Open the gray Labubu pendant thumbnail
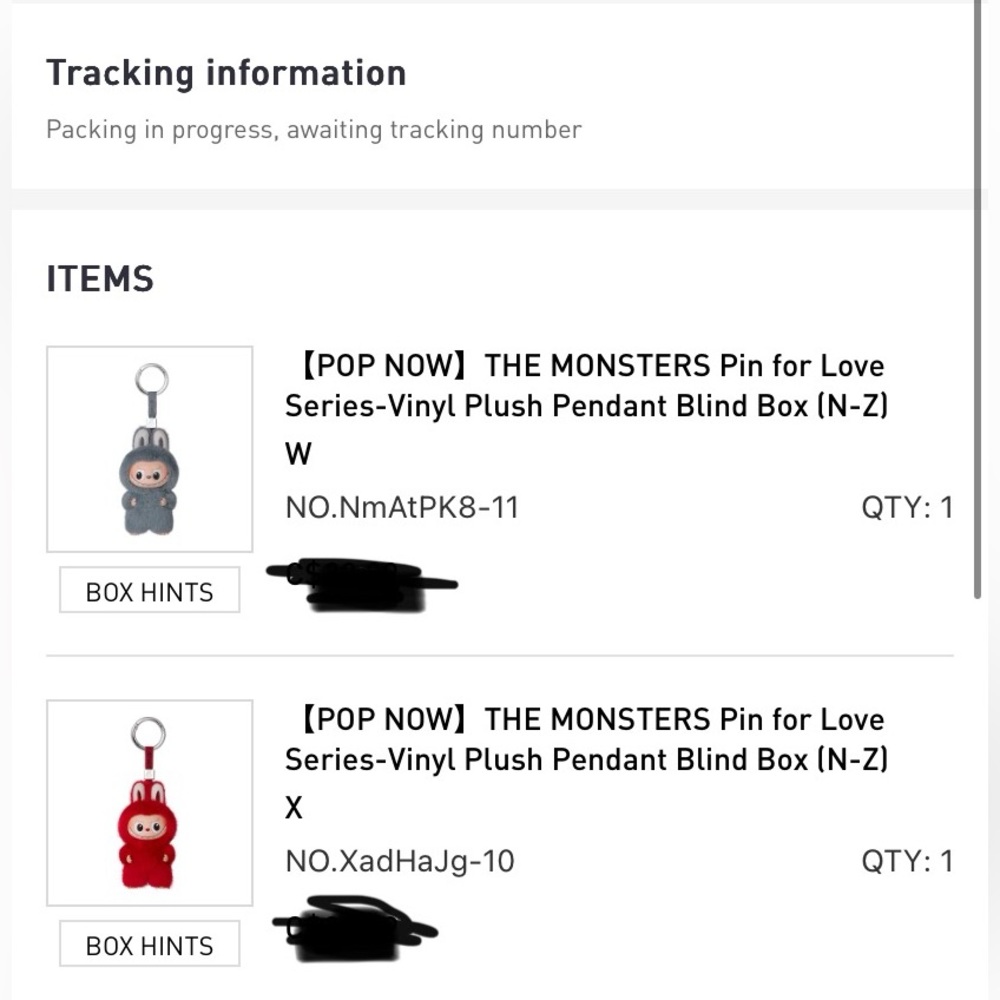This screenshot has width=1000, height=1000. point(149,449)
